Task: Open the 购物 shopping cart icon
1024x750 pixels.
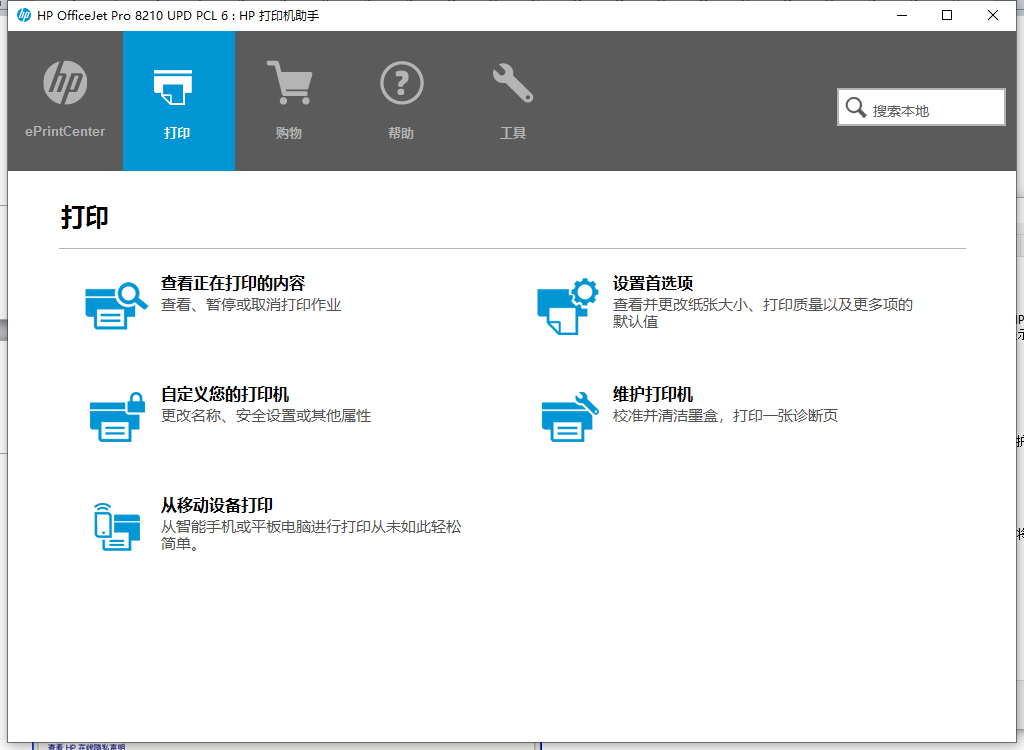Action: pyautogui.click(x=289, y=82)
